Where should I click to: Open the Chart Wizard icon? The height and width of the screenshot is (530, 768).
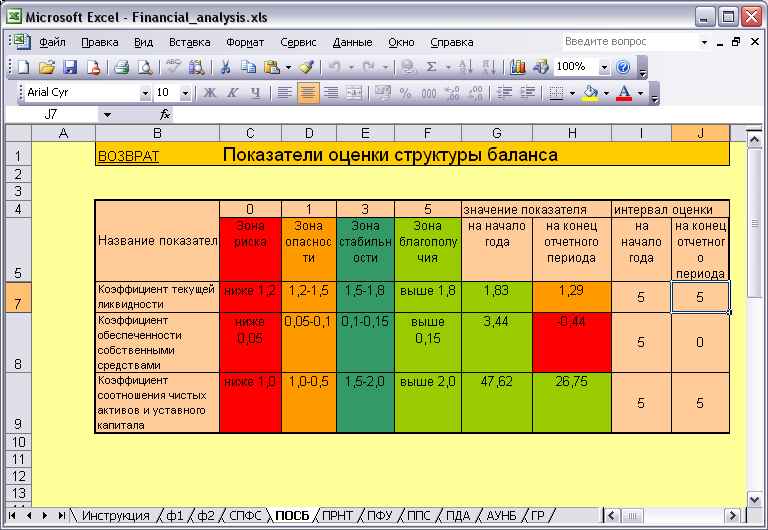coord(518,67)
